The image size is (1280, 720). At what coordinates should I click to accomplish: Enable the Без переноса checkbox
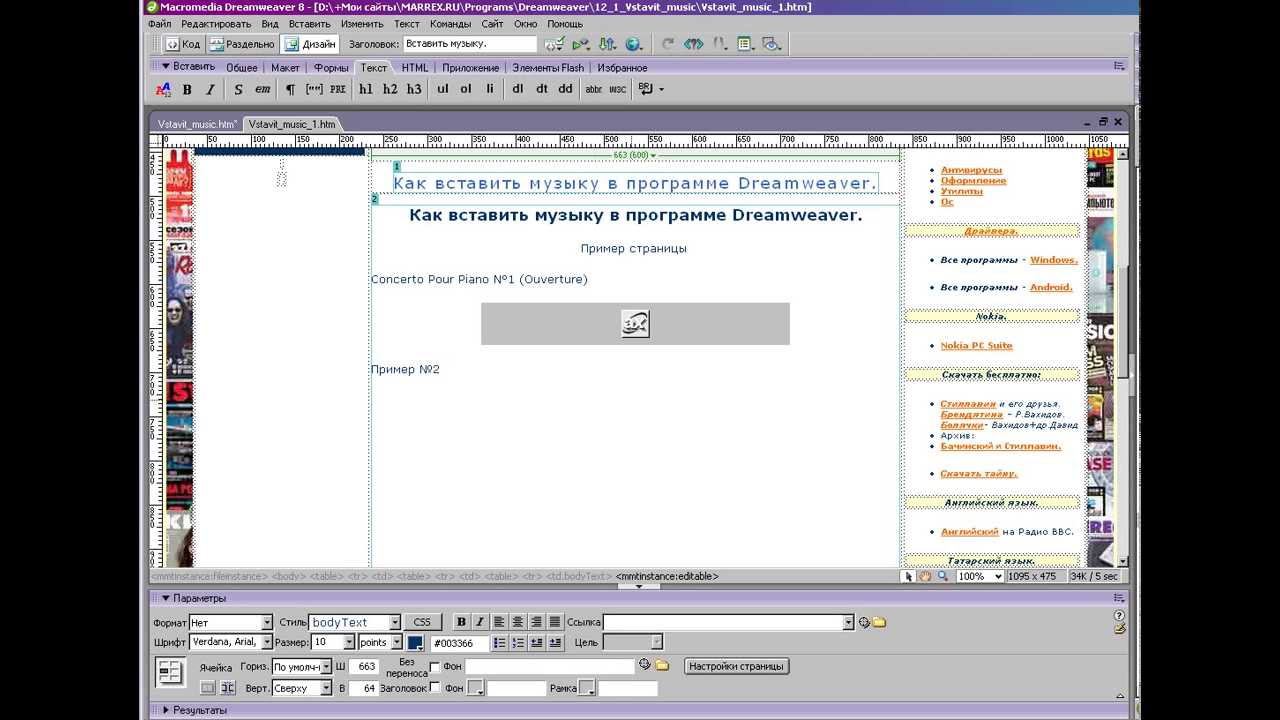[x=434, y=667]
